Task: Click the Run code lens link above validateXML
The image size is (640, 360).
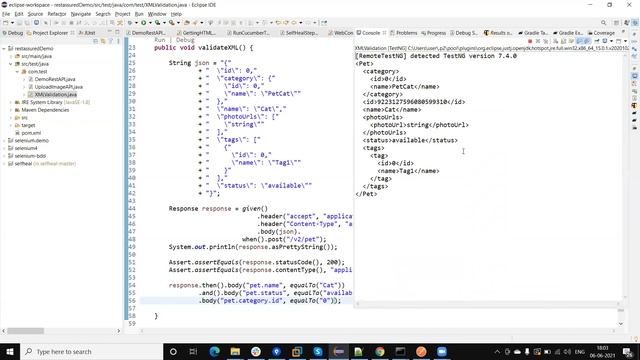Action: pos(160,40)
